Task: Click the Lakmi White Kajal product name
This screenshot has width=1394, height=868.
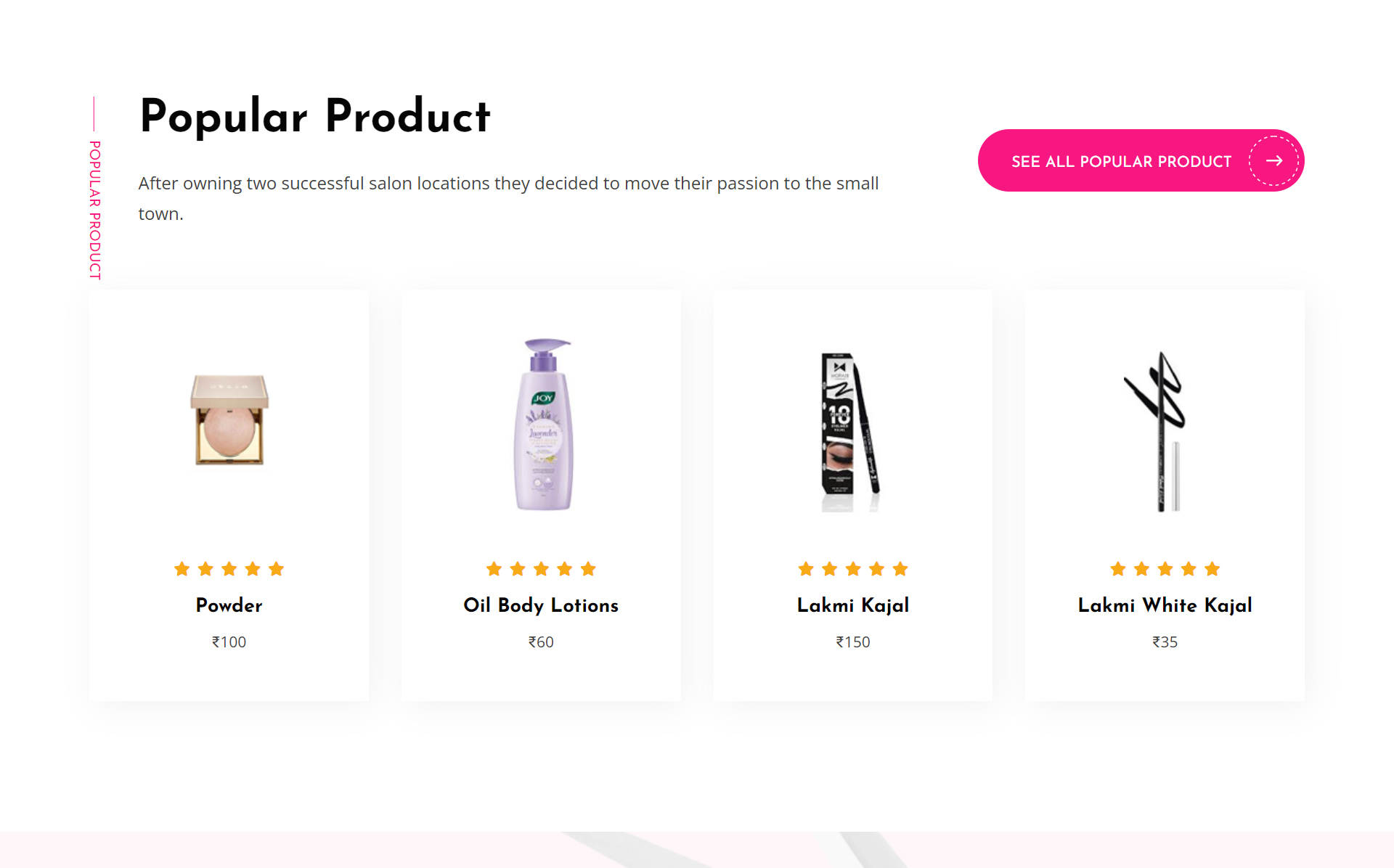Action: 1165,605
